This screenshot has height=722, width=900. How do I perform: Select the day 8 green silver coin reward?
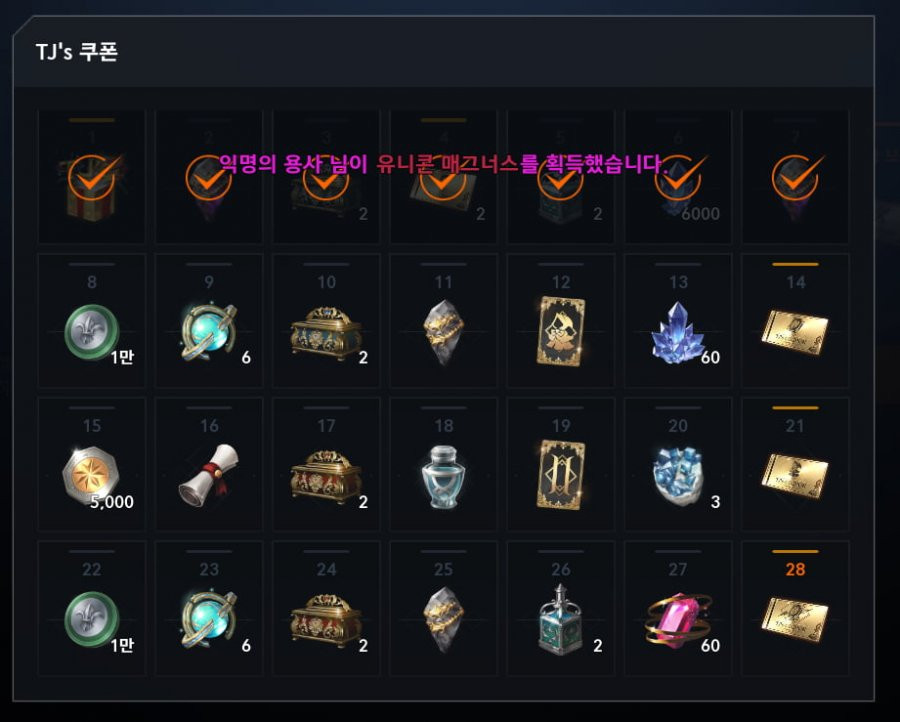(92, 320)
